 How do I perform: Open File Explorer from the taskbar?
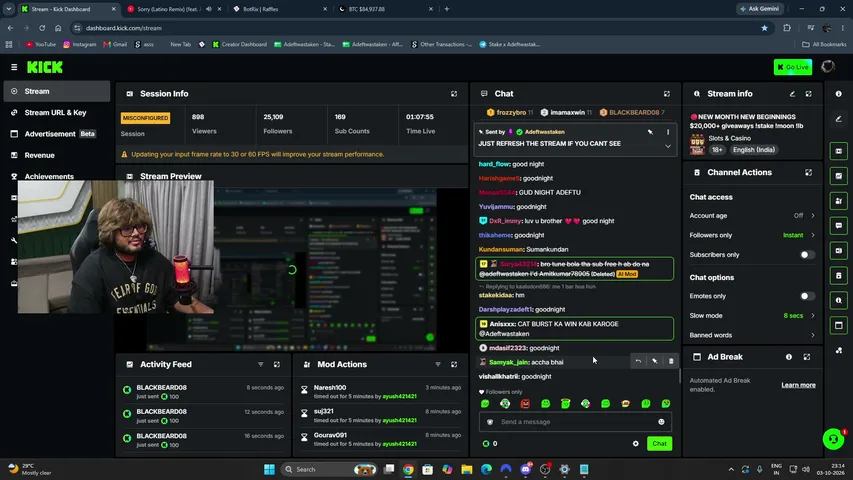coord(467,469)
